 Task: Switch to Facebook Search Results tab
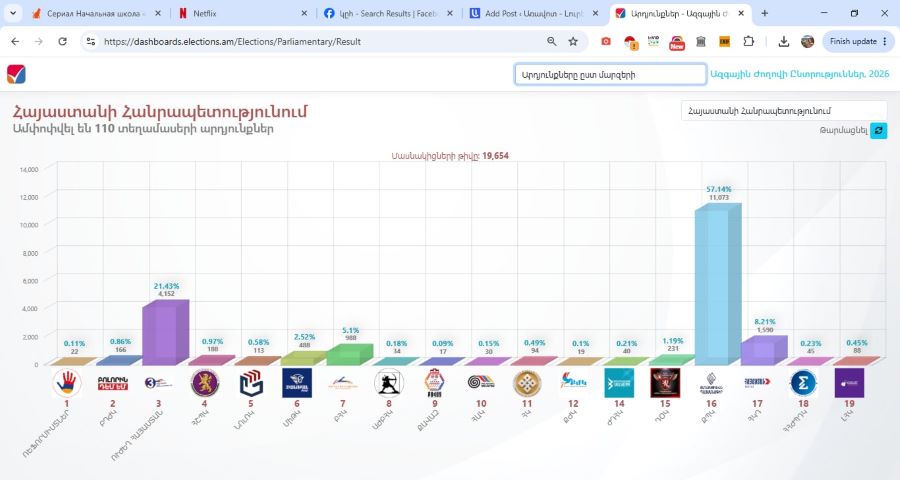click(388, 13)
